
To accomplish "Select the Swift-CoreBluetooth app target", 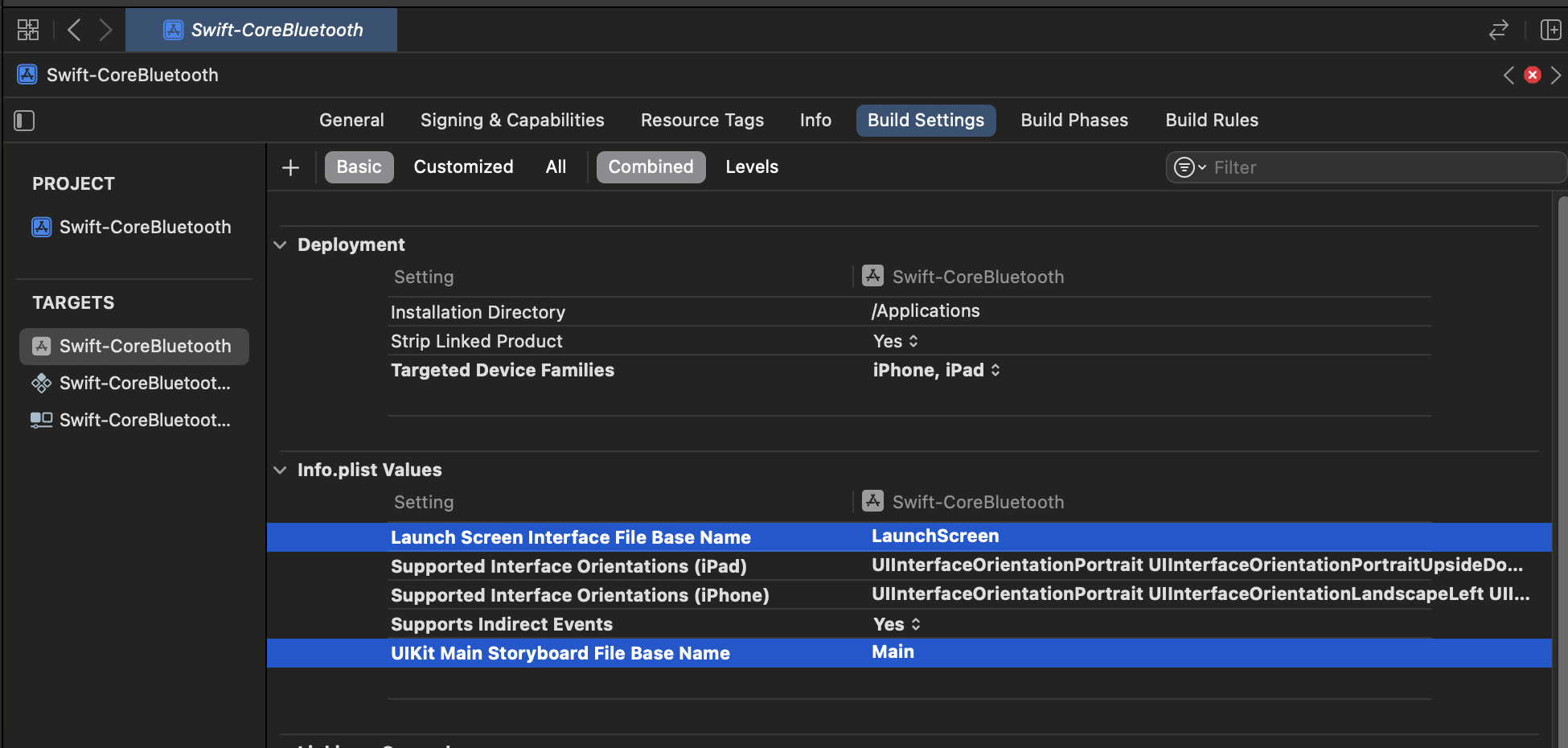I will [x=133, y=346].
